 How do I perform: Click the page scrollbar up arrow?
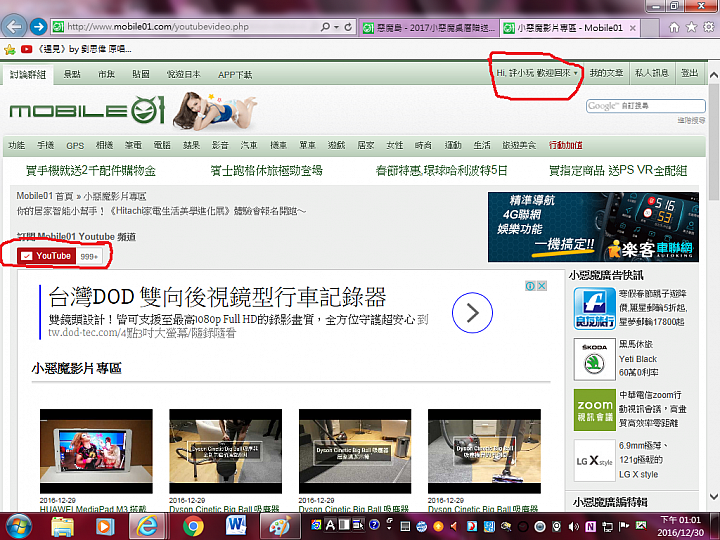click(714, 75)
